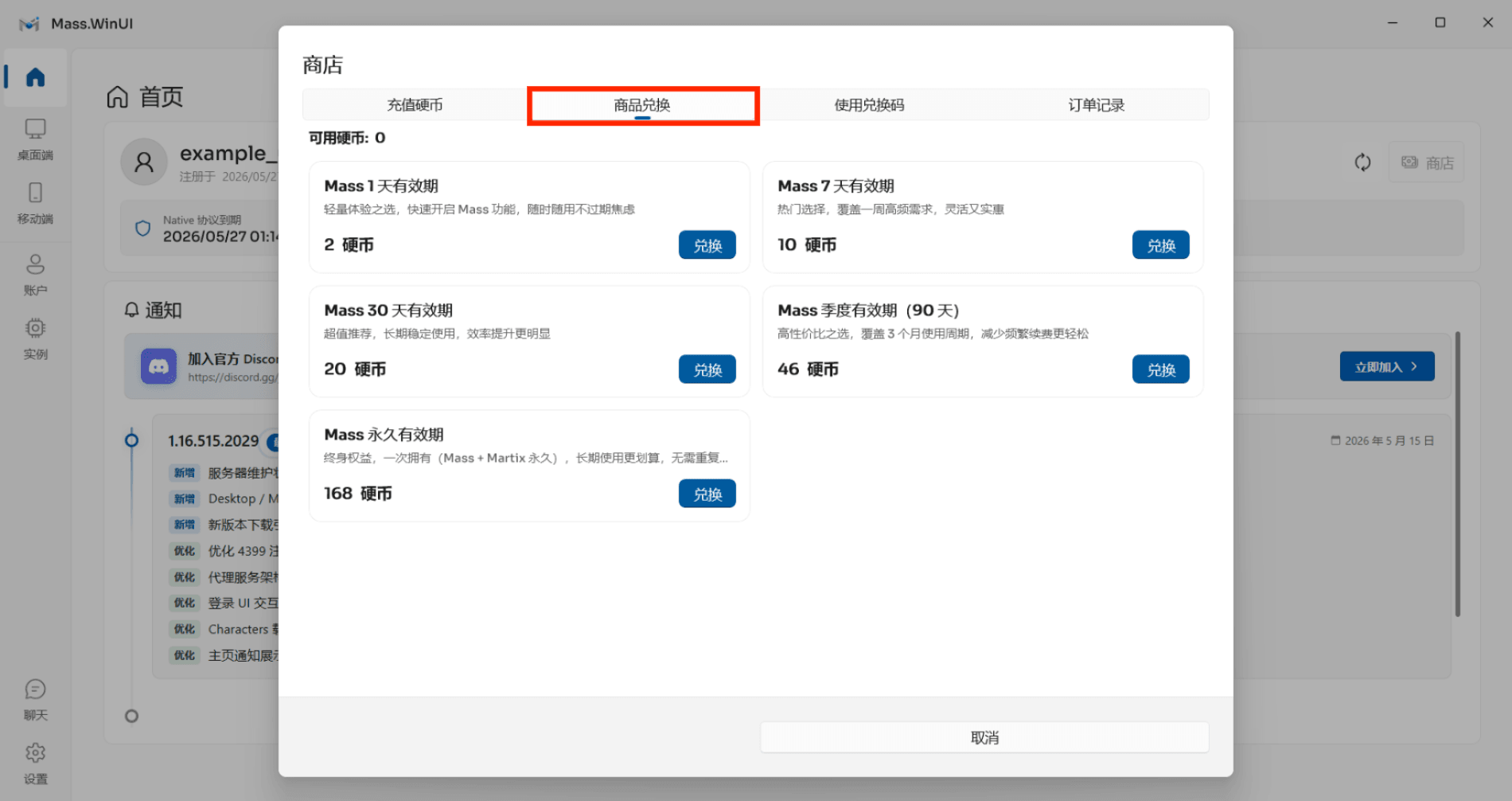1512x801 pixels.
Task: Click the version 1.16.515.2029 heading
Action: pyautogui.click(x=213, y=441)
